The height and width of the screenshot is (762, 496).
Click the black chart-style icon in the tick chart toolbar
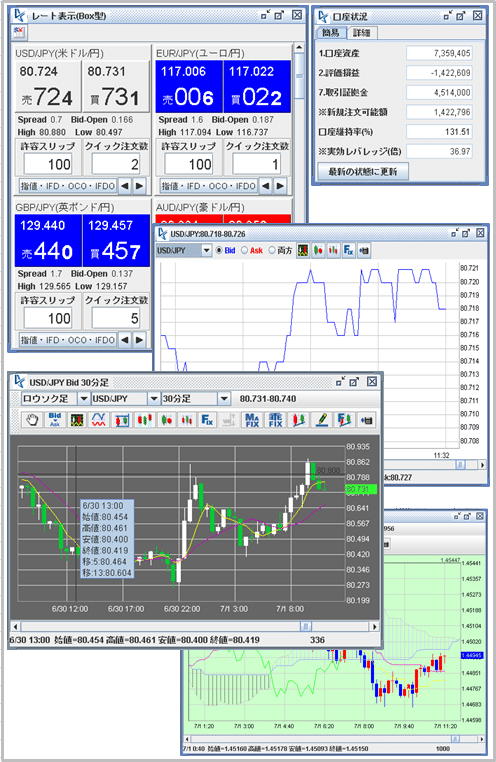[303, 250]
